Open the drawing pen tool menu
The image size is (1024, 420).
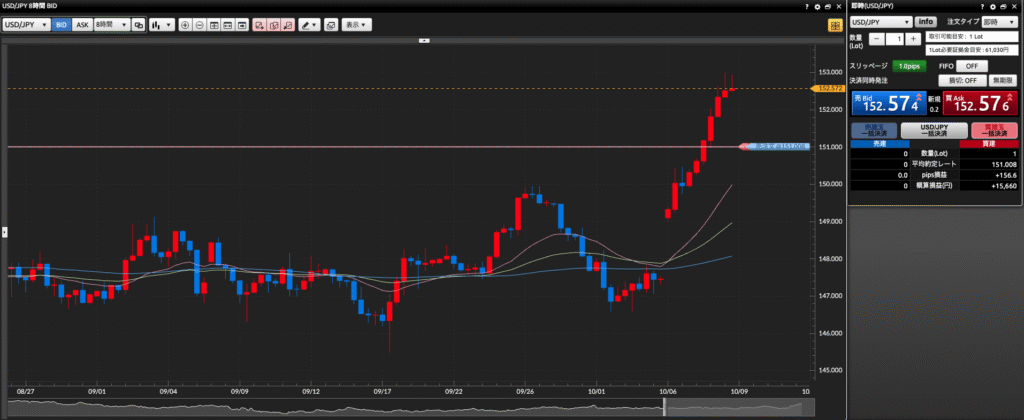309,24
